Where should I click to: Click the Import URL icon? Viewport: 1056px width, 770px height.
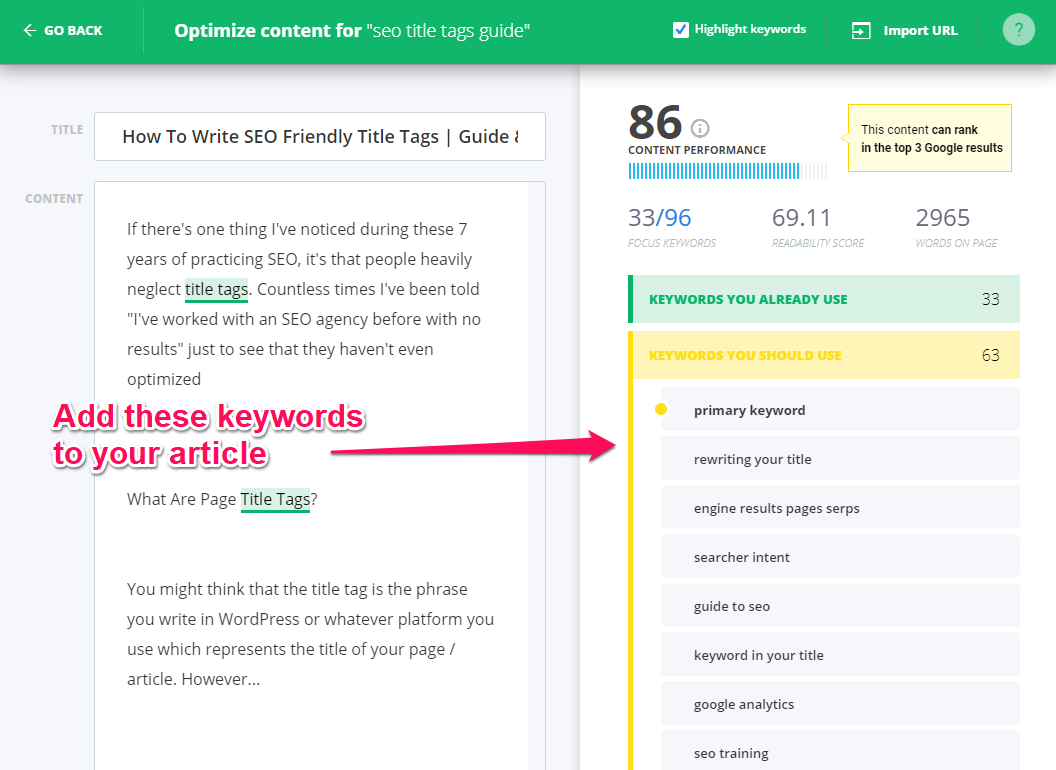861,30
